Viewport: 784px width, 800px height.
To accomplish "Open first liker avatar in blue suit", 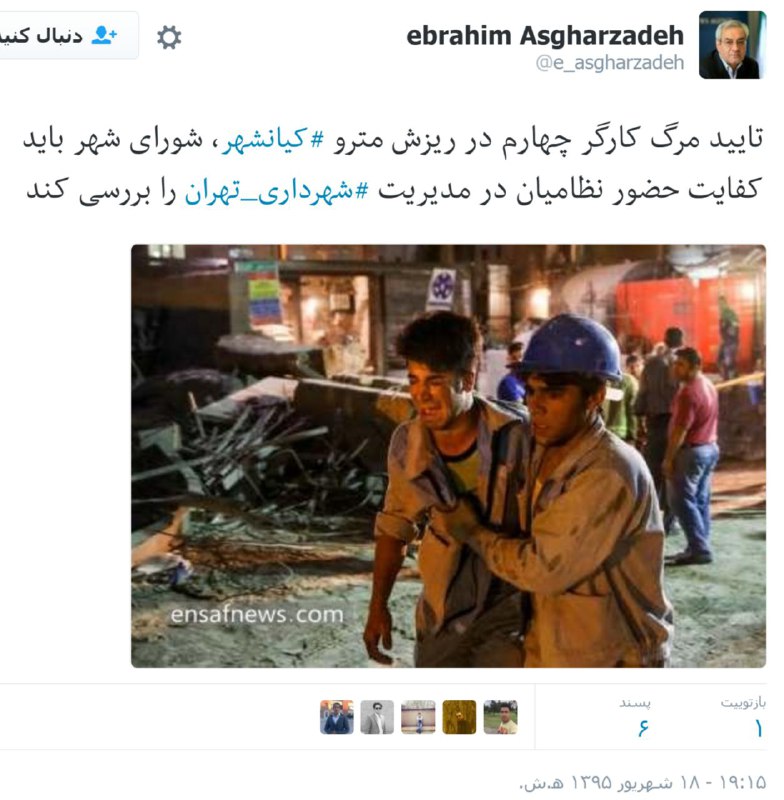I will pyautogui.click(x=337, y=717).
